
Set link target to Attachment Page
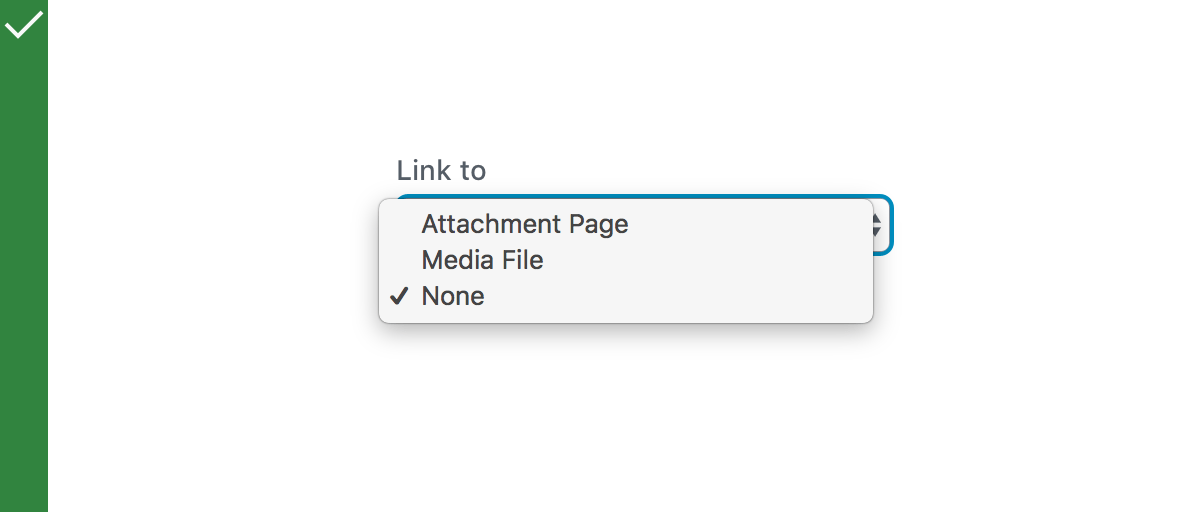(525, 224)
